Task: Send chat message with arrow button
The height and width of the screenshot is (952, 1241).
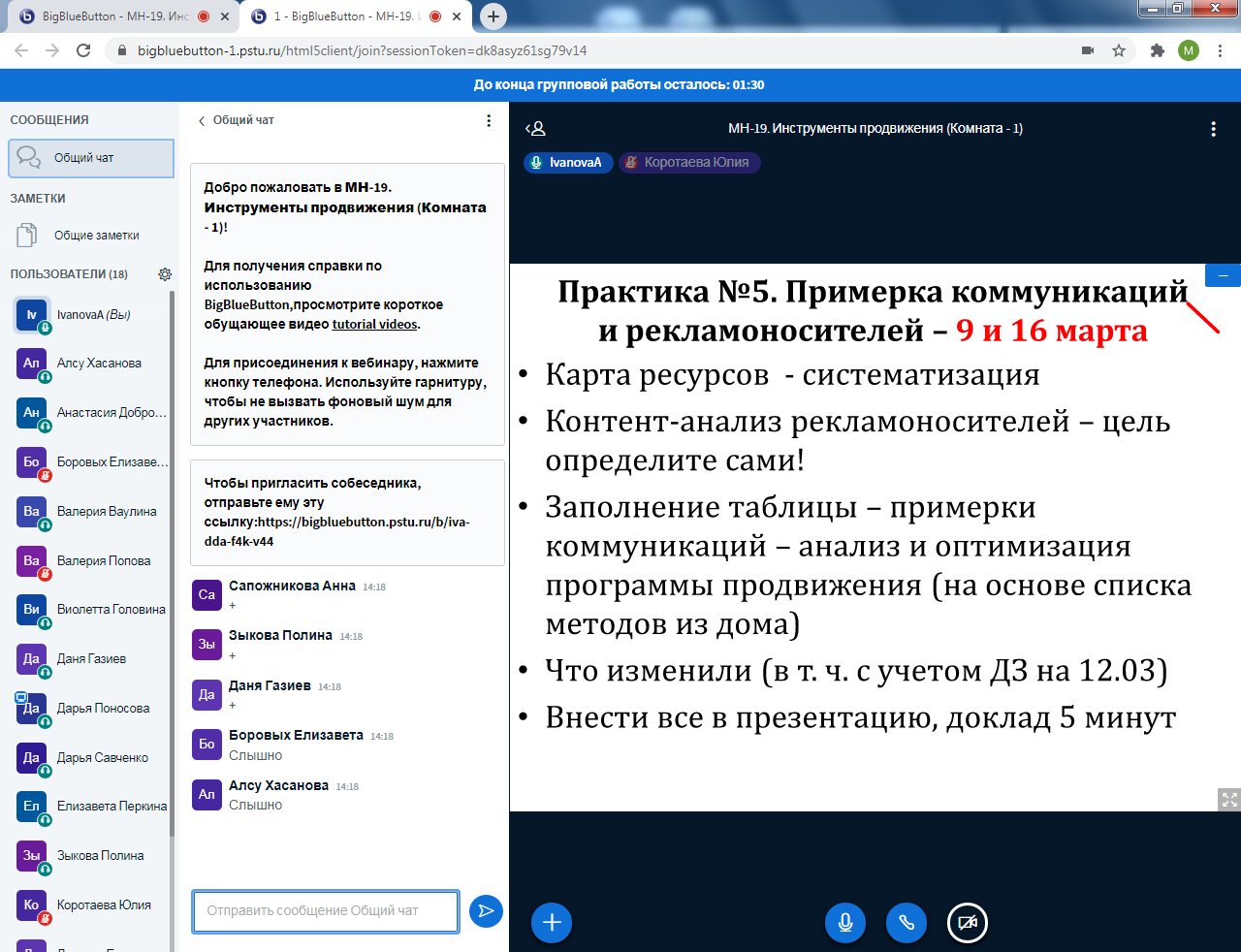Action: 486,910
